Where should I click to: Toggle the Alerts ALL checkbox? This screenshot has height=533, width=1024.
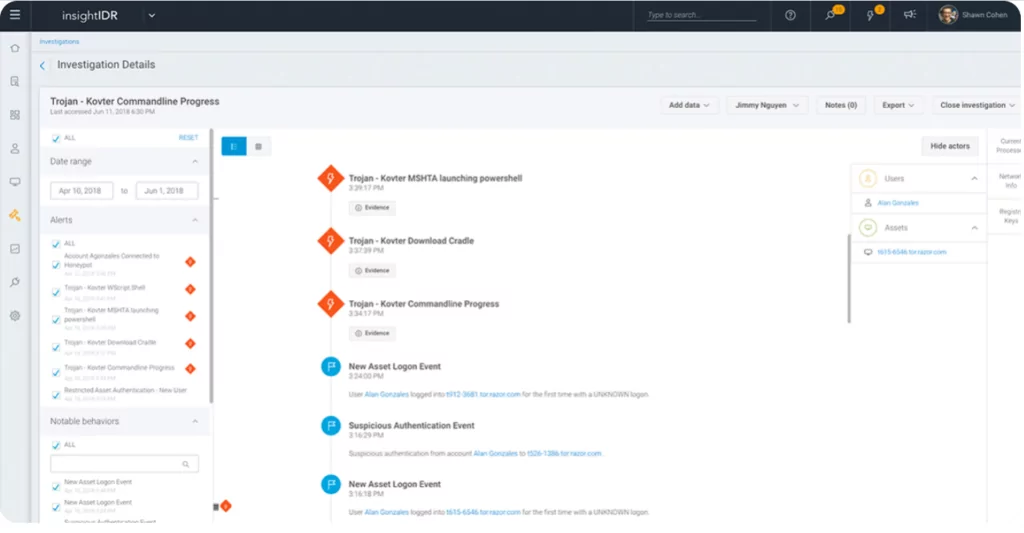pos(56,244)
